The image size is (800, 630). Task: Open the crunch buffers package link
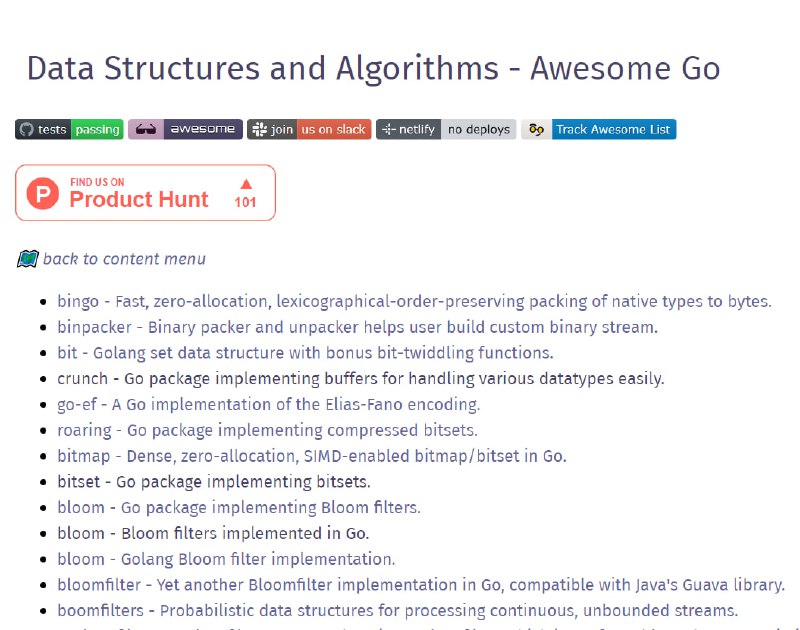pyautogui.click(x=83, y=379)
